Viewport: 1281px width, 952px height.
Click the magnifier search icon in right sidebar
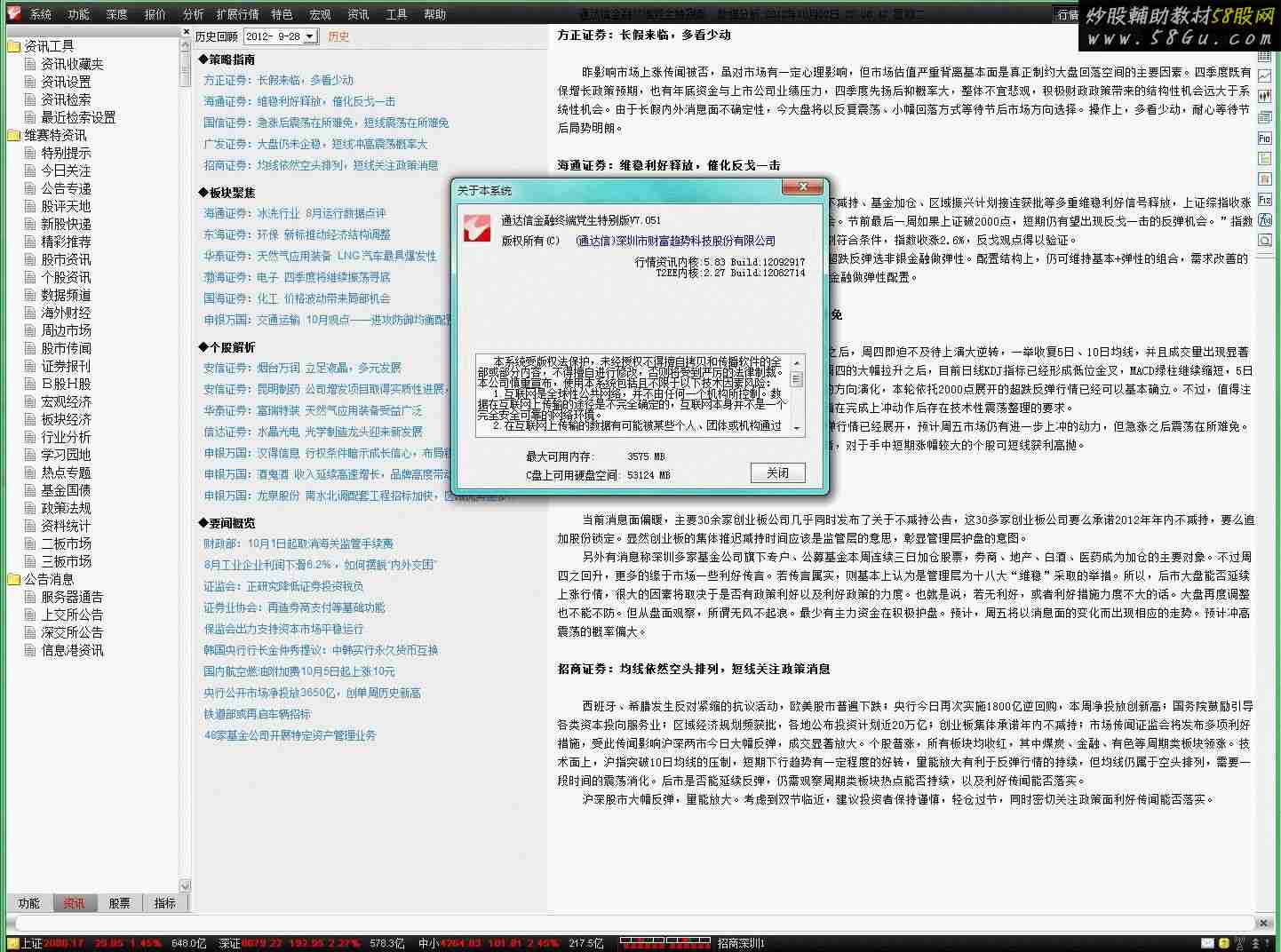click(x=1264, y=241)
